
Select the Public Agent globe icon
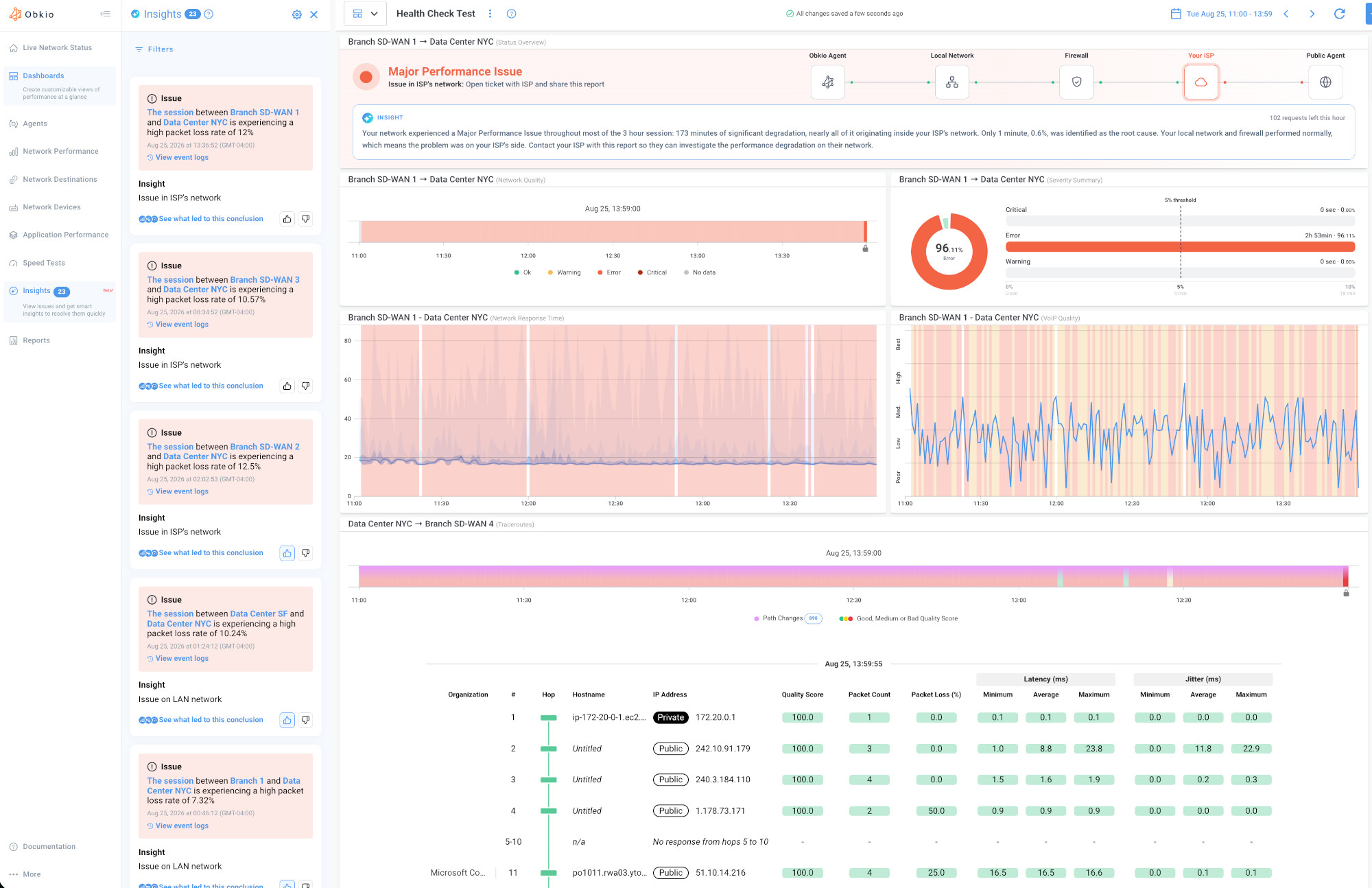point(1325,82)
